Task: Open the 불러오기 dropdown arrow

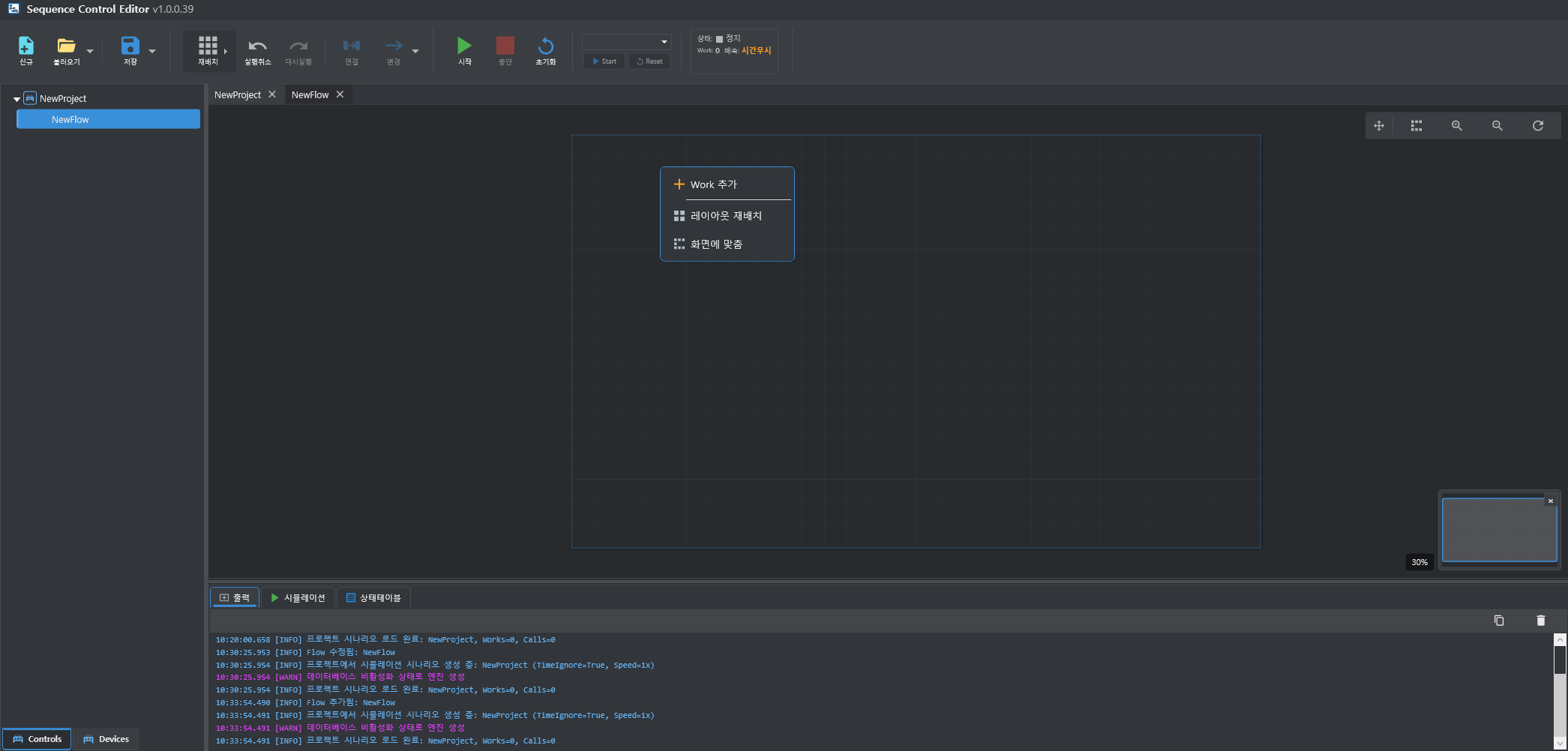Action: (x=90, y=52)
